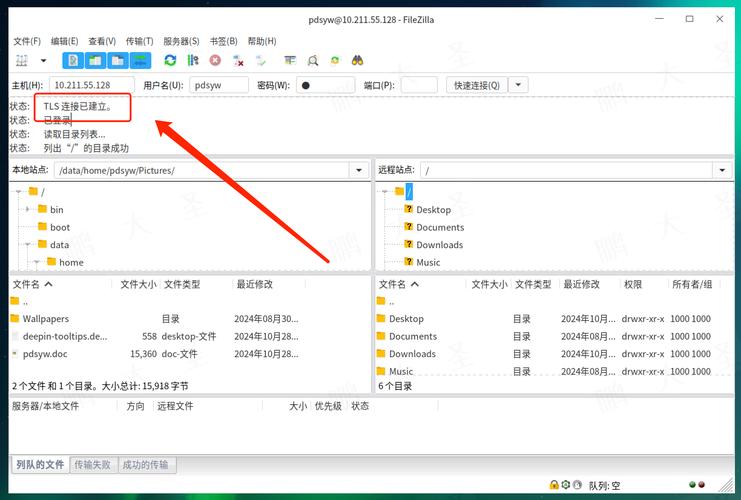This screenshot has width=741, height=500.
Task: Click the padlock encryption status icon
Action: tap(554, 485)
